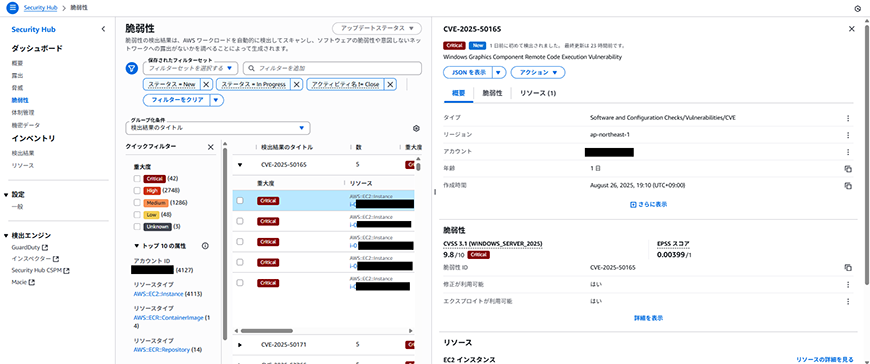The image size is (870, 364).
Task: Open アップデートステータス dropdown
Action: 377,28
